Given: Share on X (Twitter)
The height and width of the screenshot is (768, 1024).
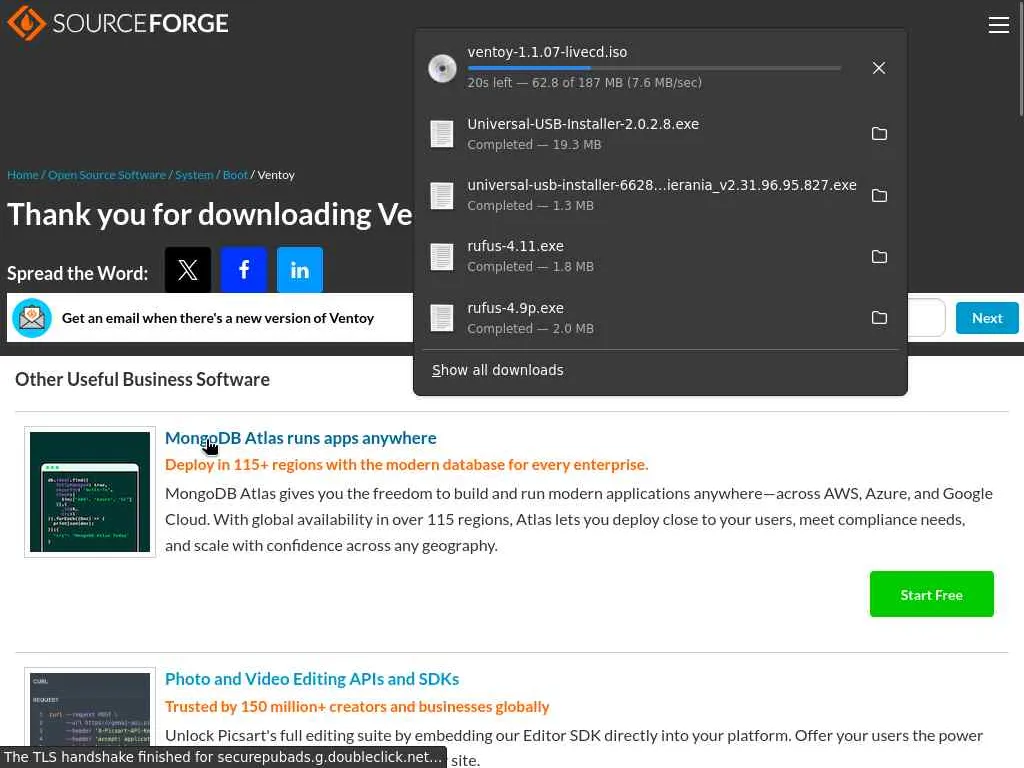Looking at the screenshot, I should click(188, 270).
